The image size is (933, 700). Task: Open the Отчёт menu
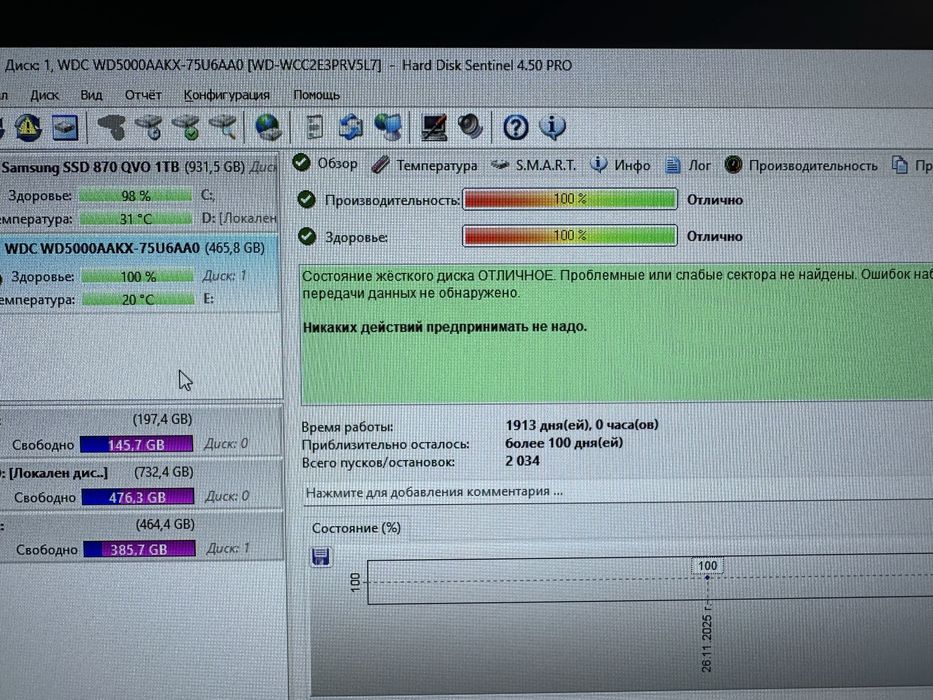[x=143, y=95]
